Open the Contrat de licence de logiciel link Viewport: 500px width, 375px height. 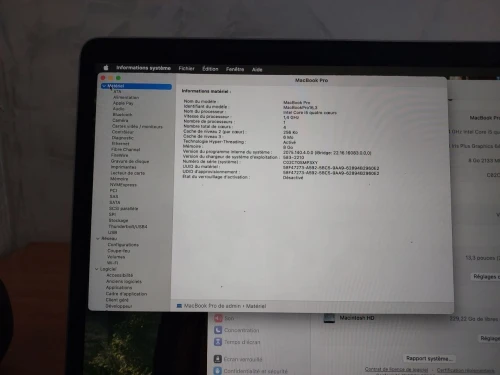(396, 369)
